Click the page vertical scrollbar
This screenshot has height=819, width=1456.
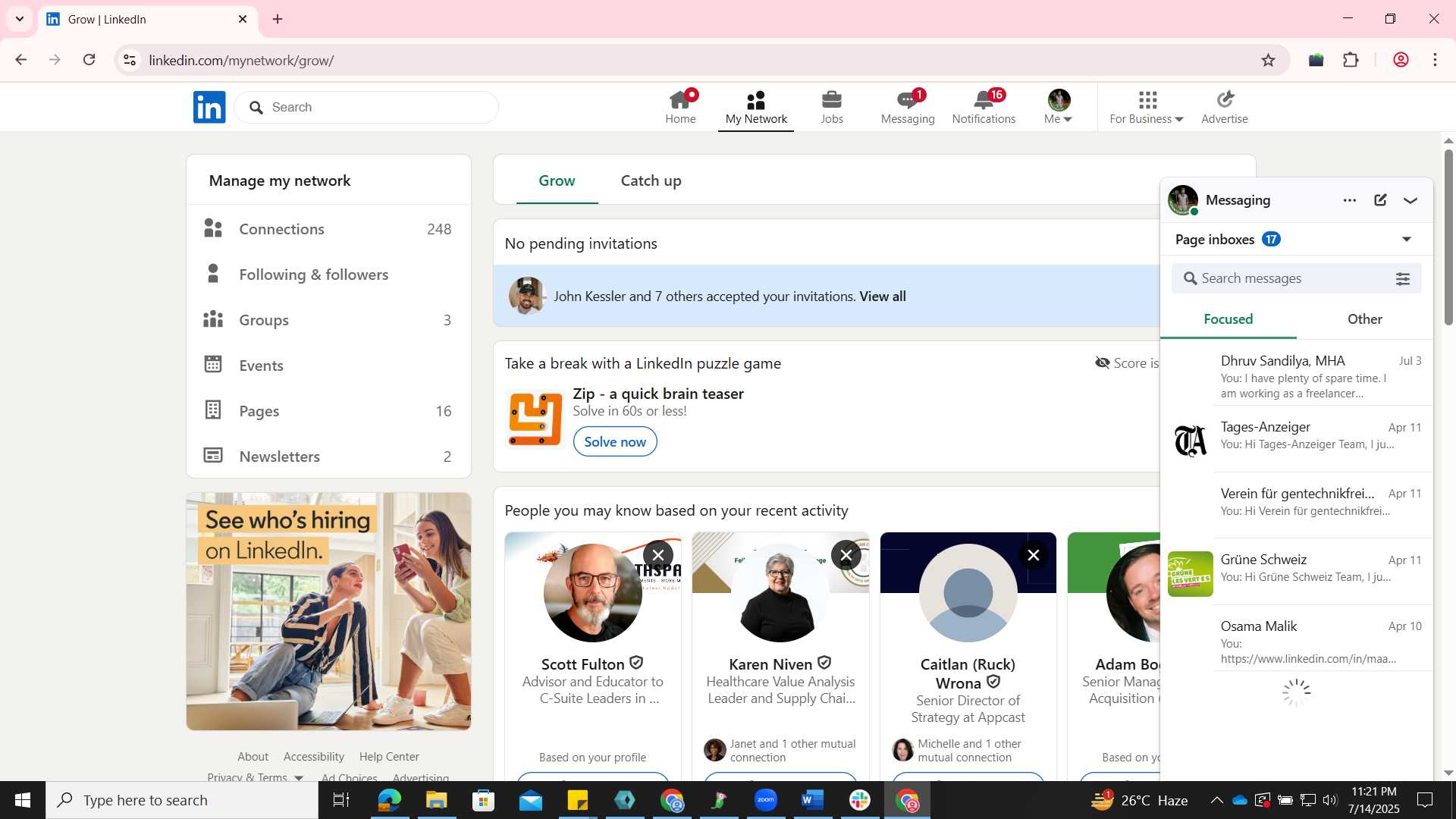pyautogui.click(x=1448, y=237)
